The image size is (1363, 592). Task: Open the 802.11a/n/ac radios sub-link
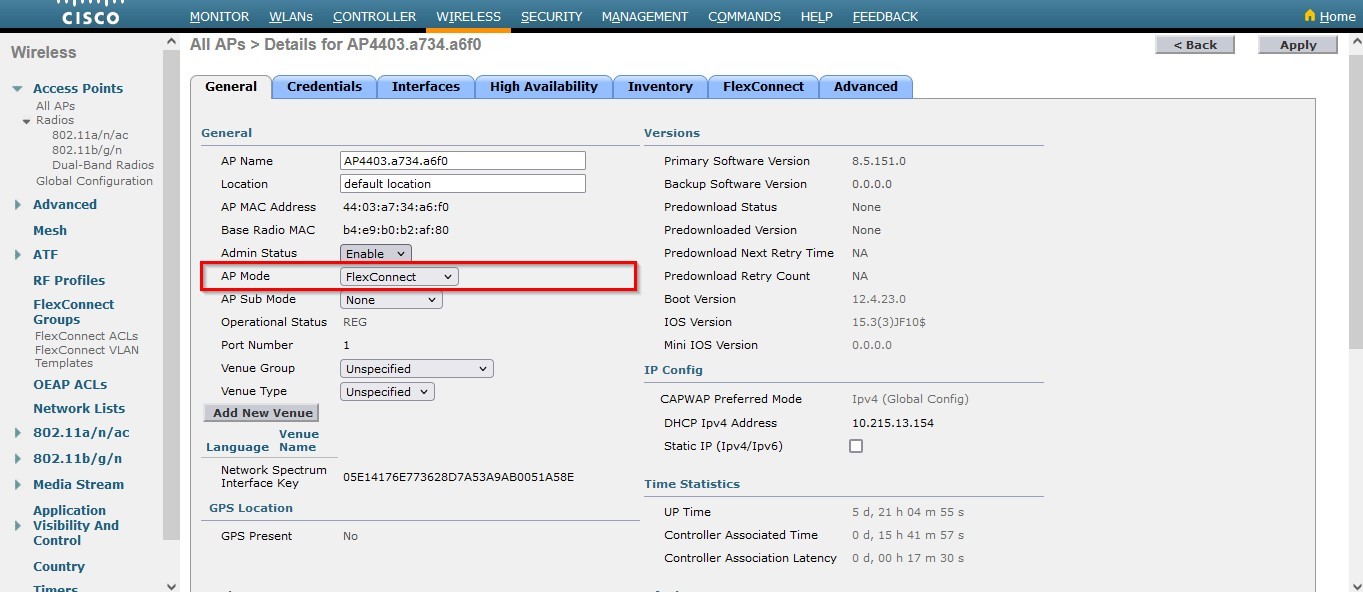pos(90,135)
